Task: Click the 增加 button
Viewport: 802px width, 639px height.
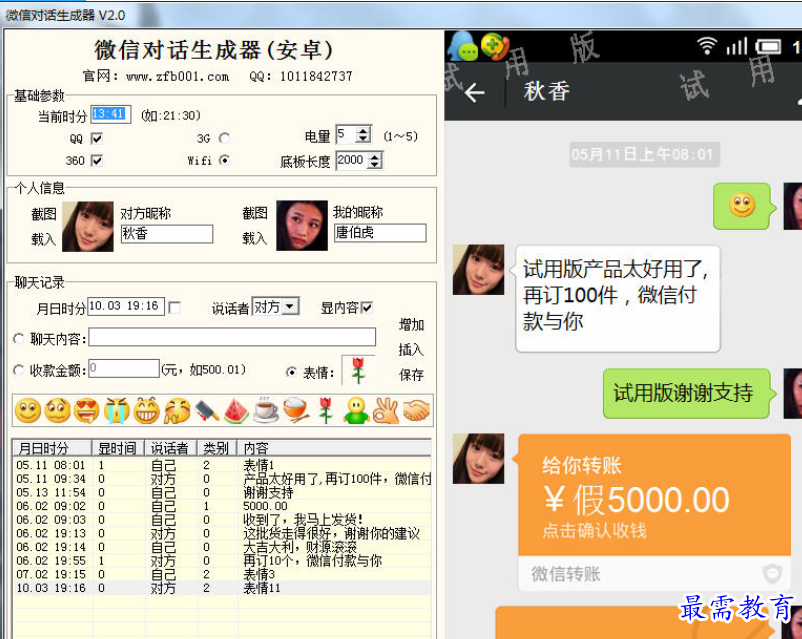Action: tap(411, 325)
